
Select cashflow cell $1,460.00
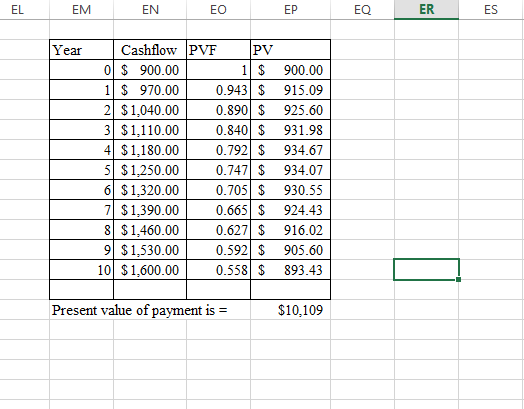150,230
